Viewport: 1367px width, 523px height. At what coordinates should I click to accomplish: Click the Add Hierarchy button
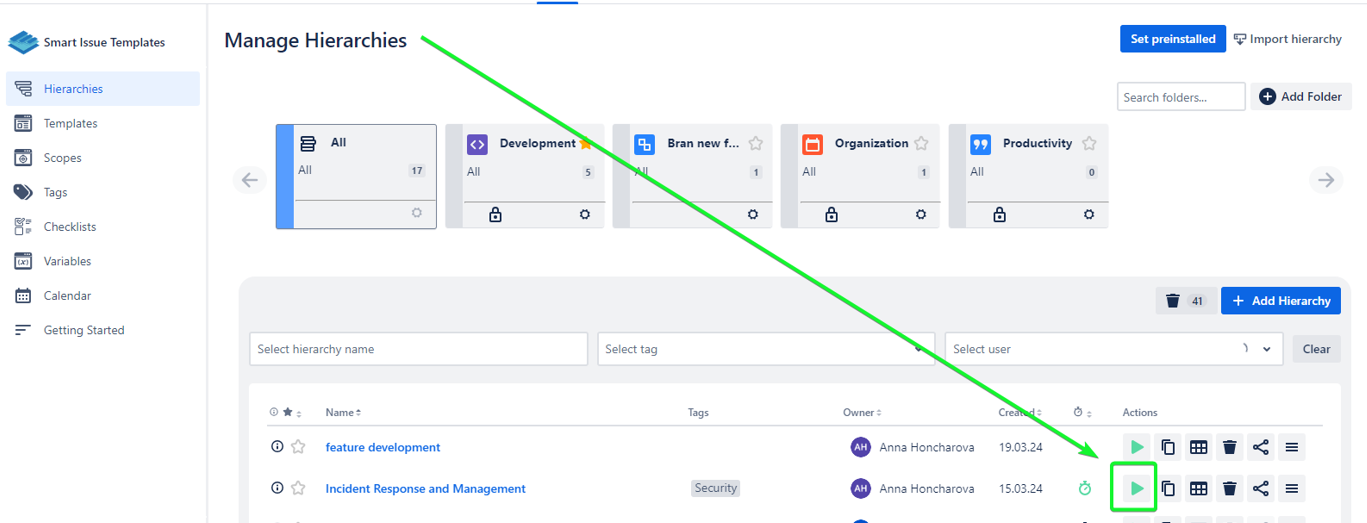1280,301
